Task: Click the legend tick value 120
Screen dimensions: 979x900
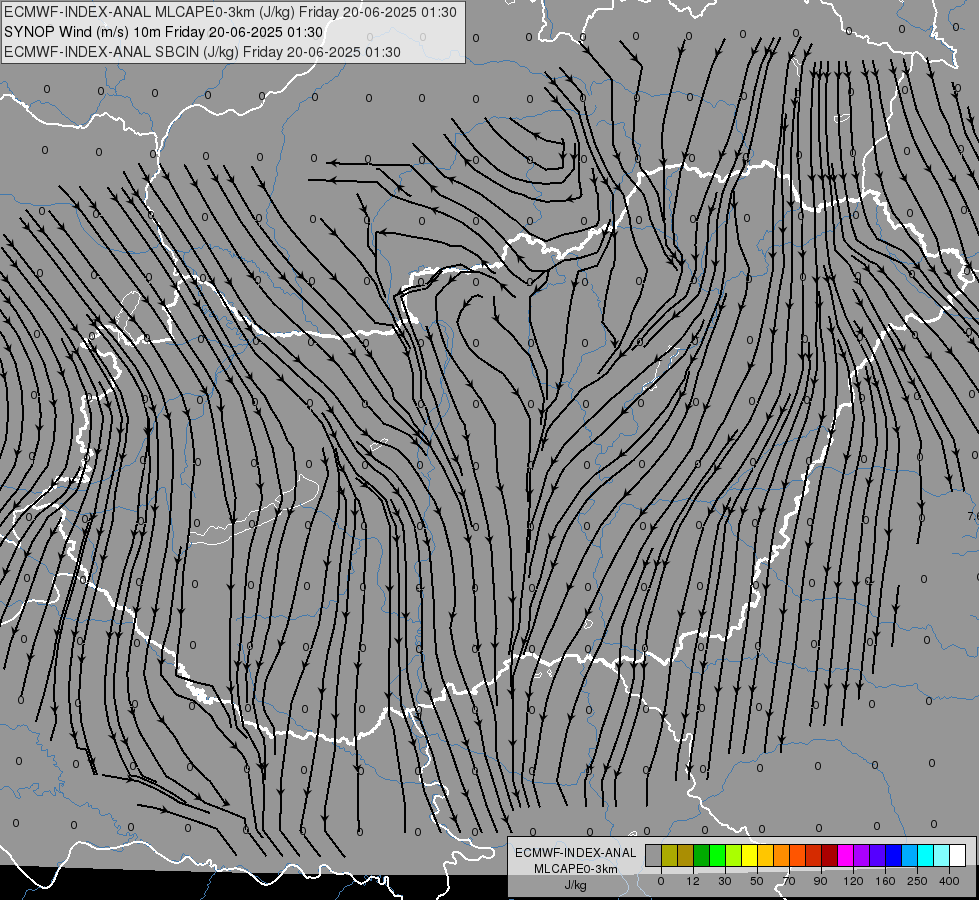Action: (x=853, y=881)
